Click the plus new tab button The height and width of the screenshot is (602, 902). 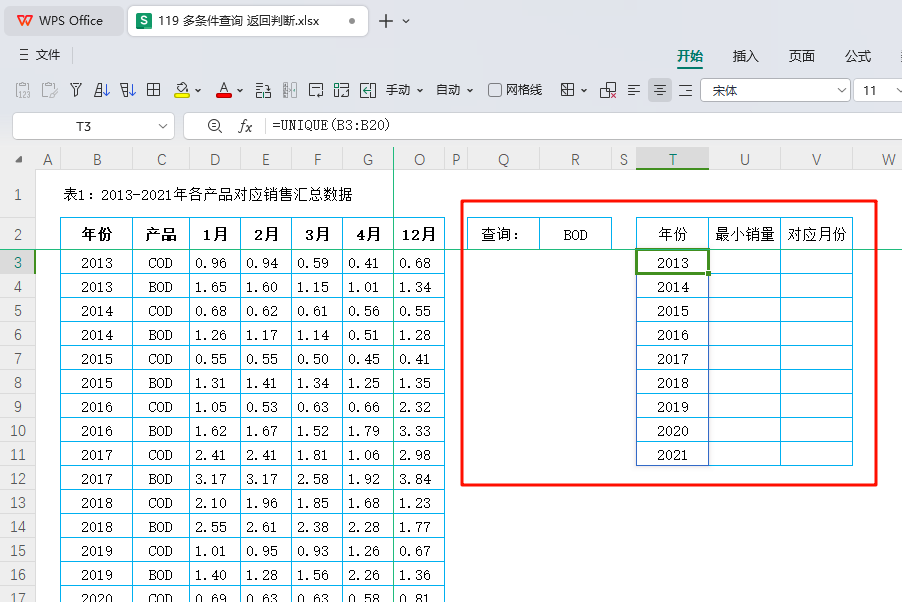tap(385, 21)
